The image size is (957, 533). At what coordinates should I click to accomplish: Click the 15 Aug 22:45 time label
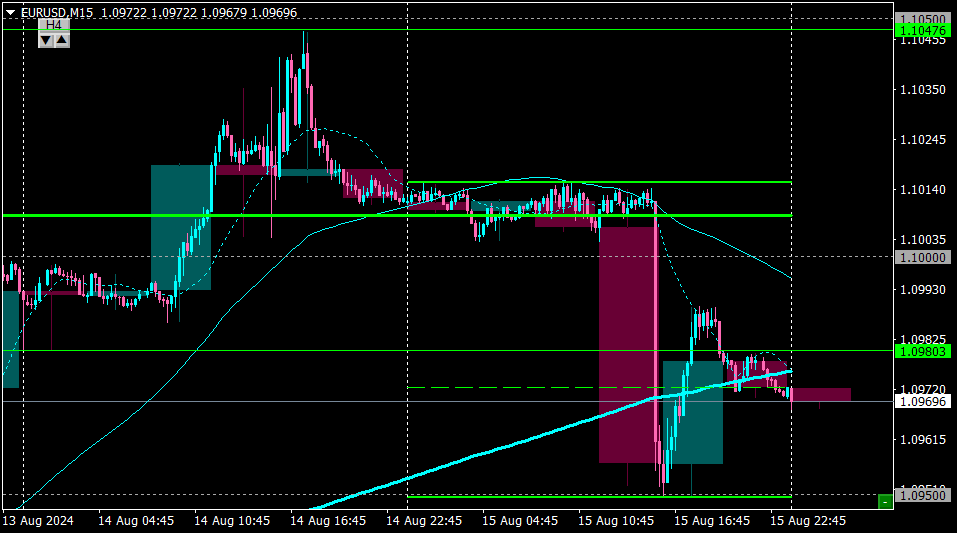[808, 521]
